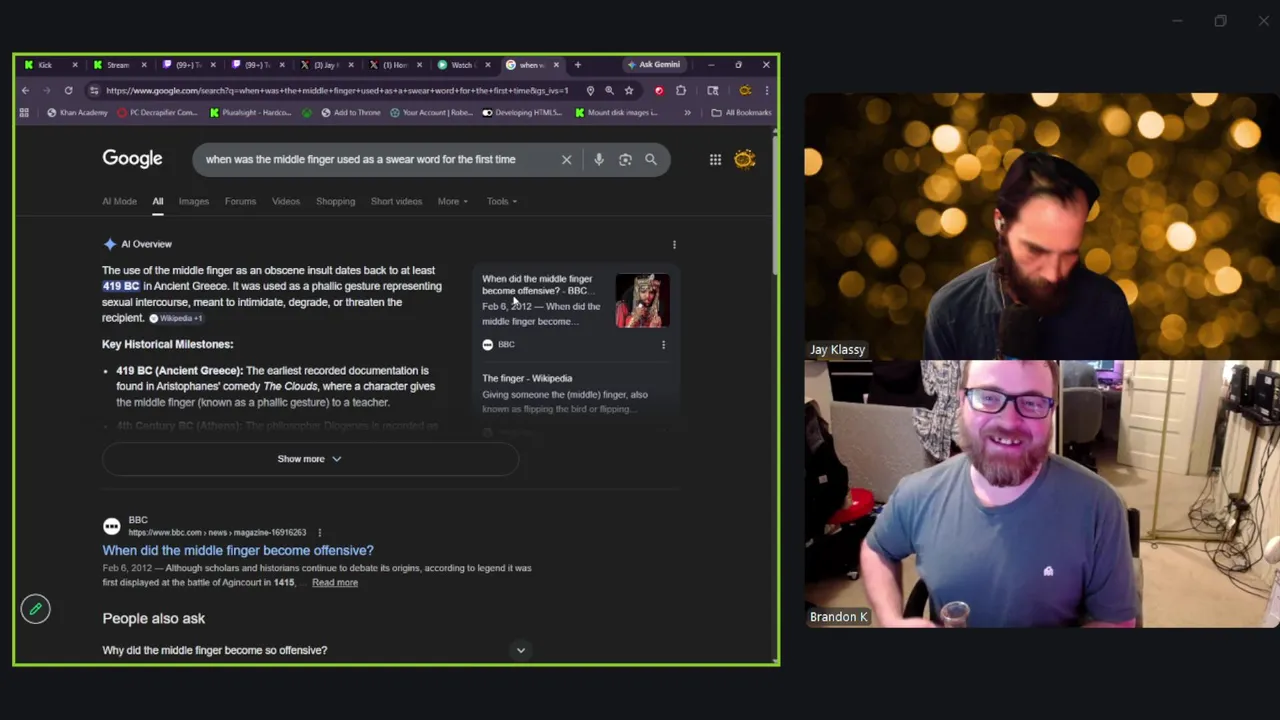This screenshot has height=720, width=1280.
Task: Expand 'Why did the middle finger become so offensive?'
Action: tap(314, 650)
